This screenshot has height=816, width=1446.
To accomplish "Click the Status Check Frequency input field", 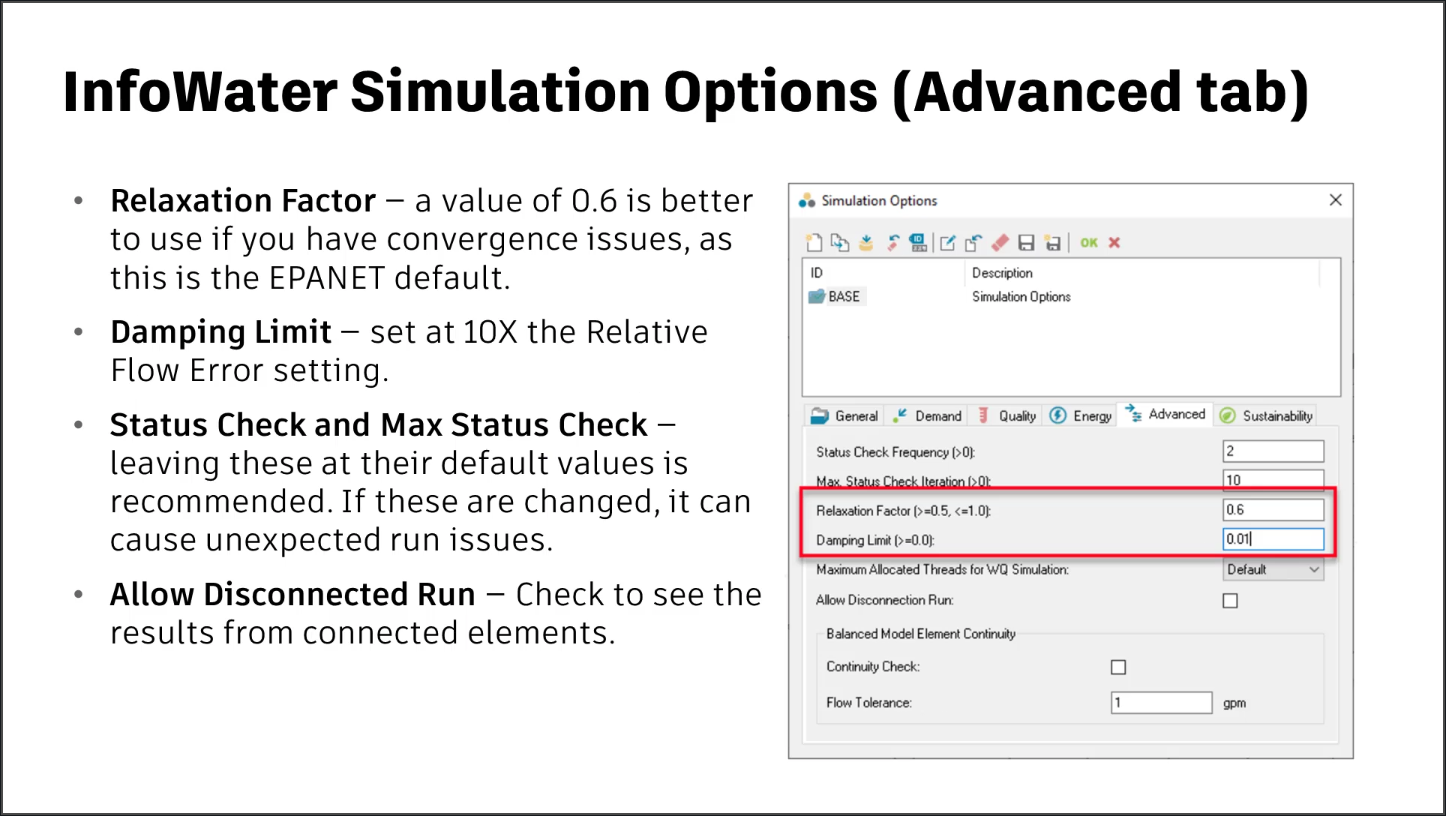I will (x=1273, y=452).
